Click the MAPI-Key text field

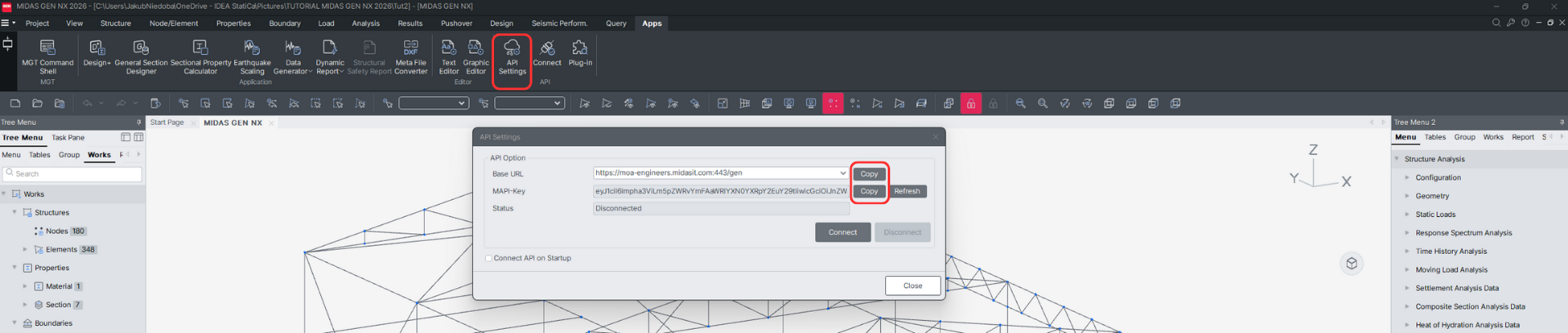721,191
